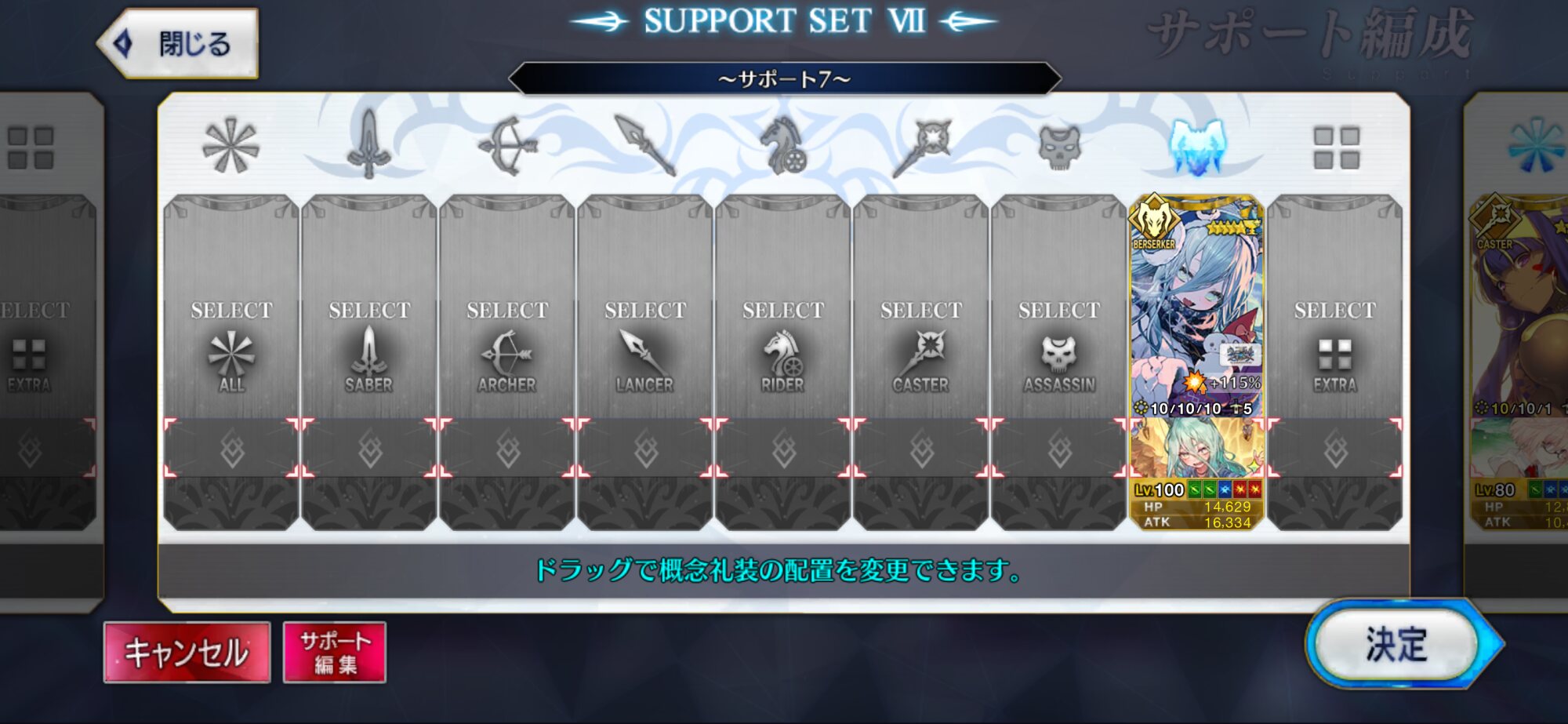Choose the empty craft essence slot under ALL
1568x724 pixels.
[232, 448]
